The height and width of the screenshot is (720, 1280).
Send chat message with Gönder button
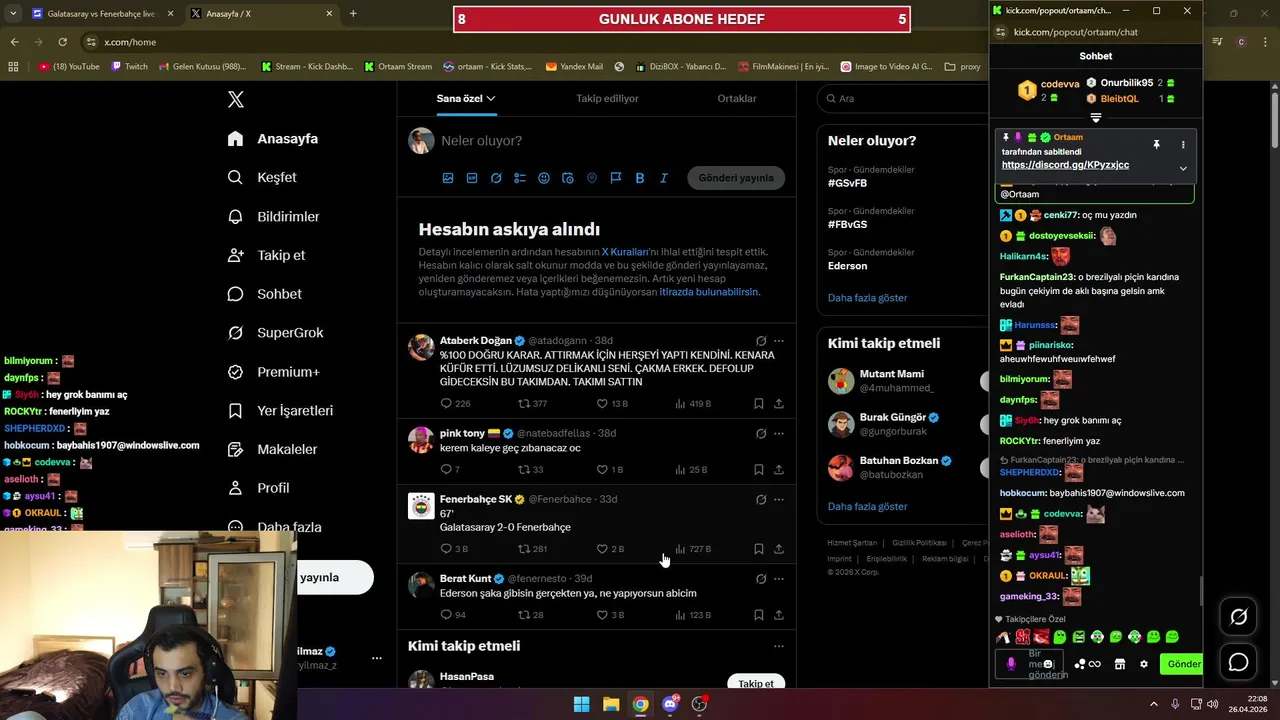pos(1183,664)
